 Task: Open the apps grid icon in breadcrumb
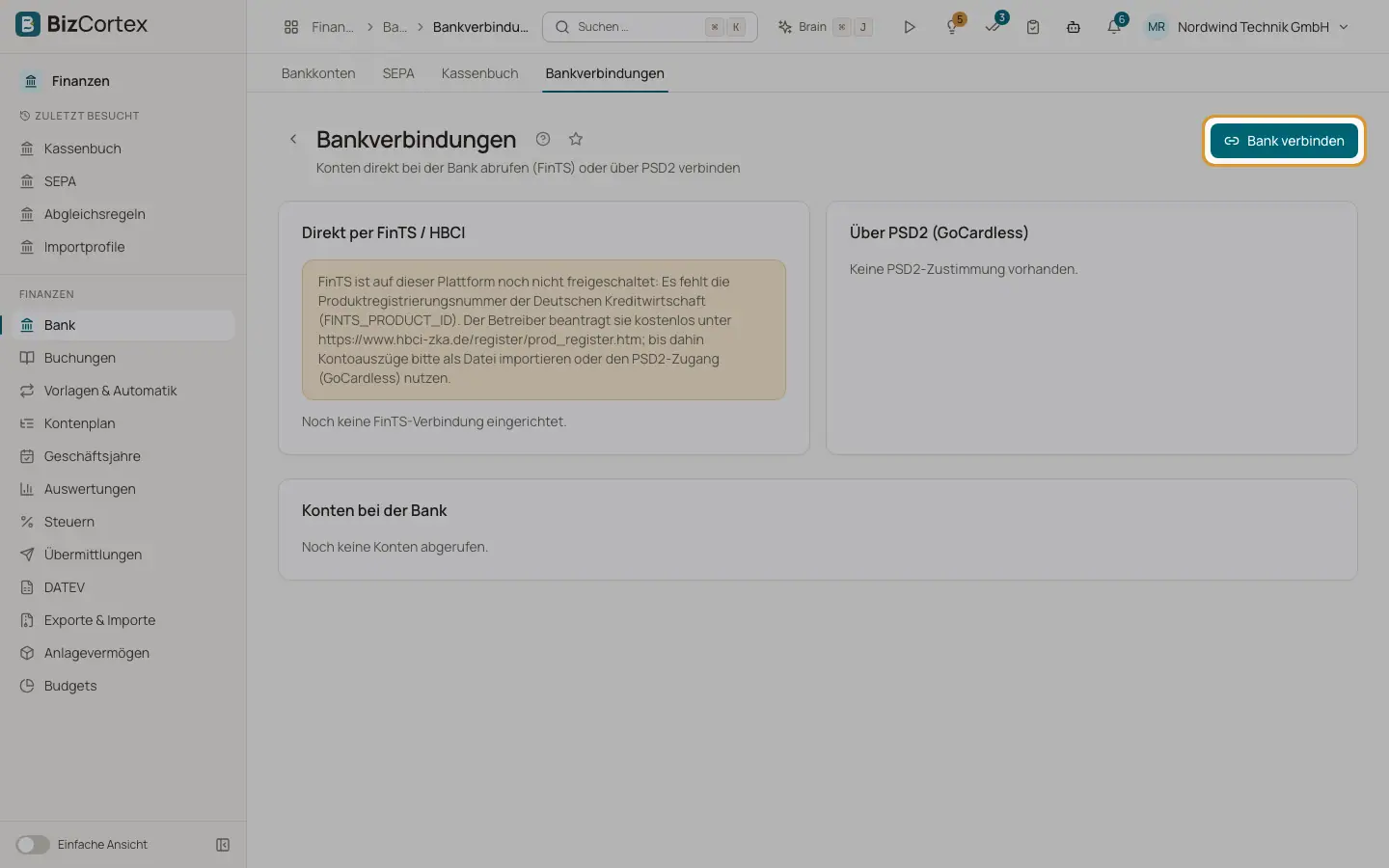pos(291,27)
